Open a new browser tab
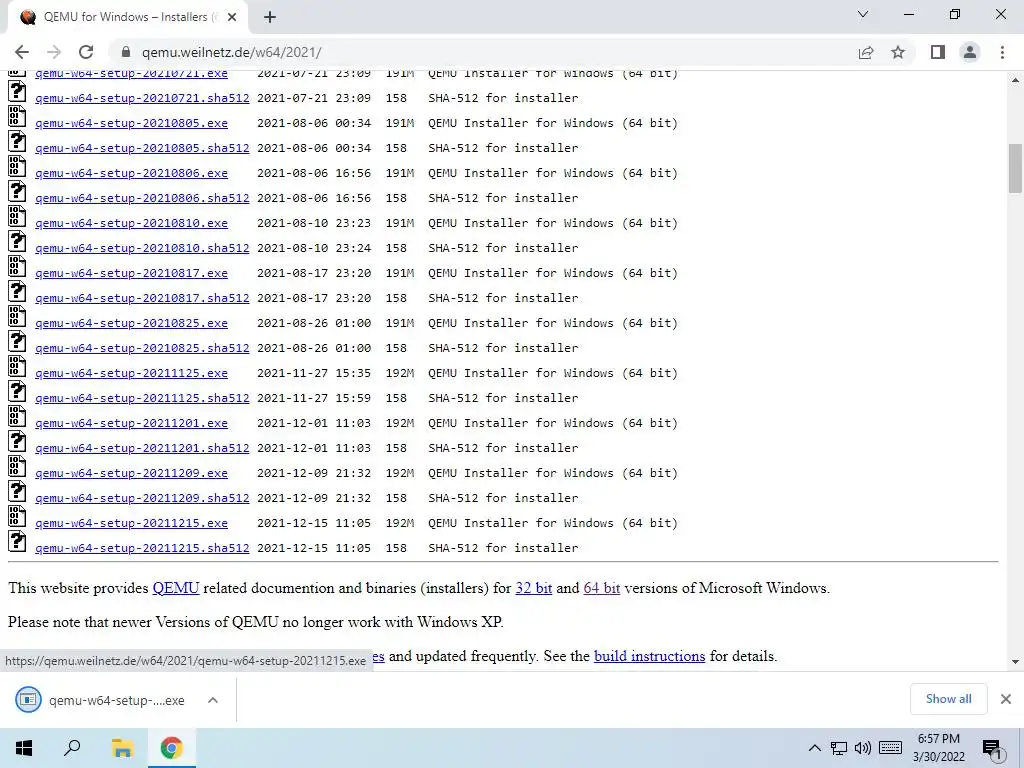This screenshot has height=768, width=1024. (x=270, y=17)
